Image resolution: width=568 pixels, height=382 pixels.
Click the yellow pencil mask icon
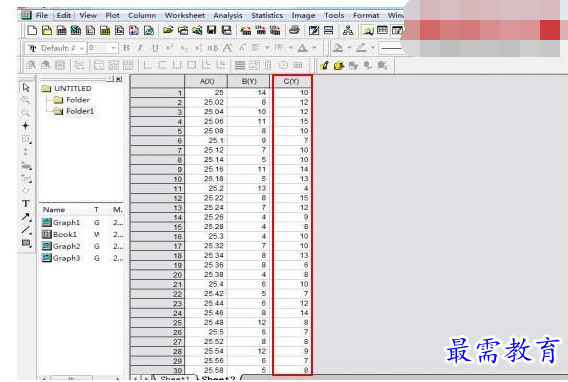tap(324, 66)
